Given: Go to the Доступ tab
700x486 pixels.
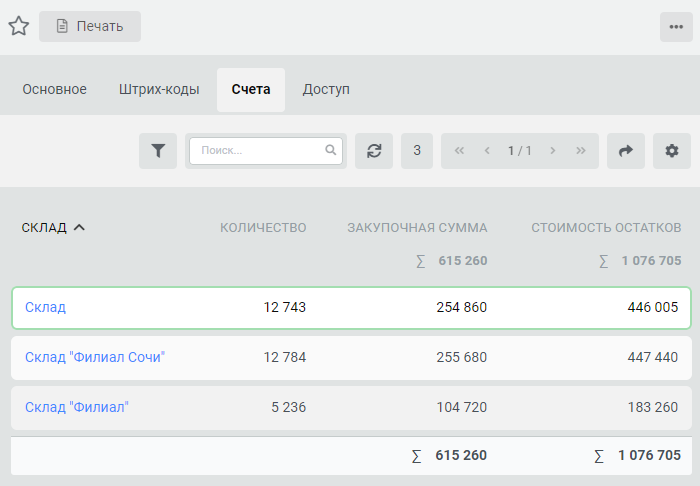Looking at the screenshot, I should 326,89.
